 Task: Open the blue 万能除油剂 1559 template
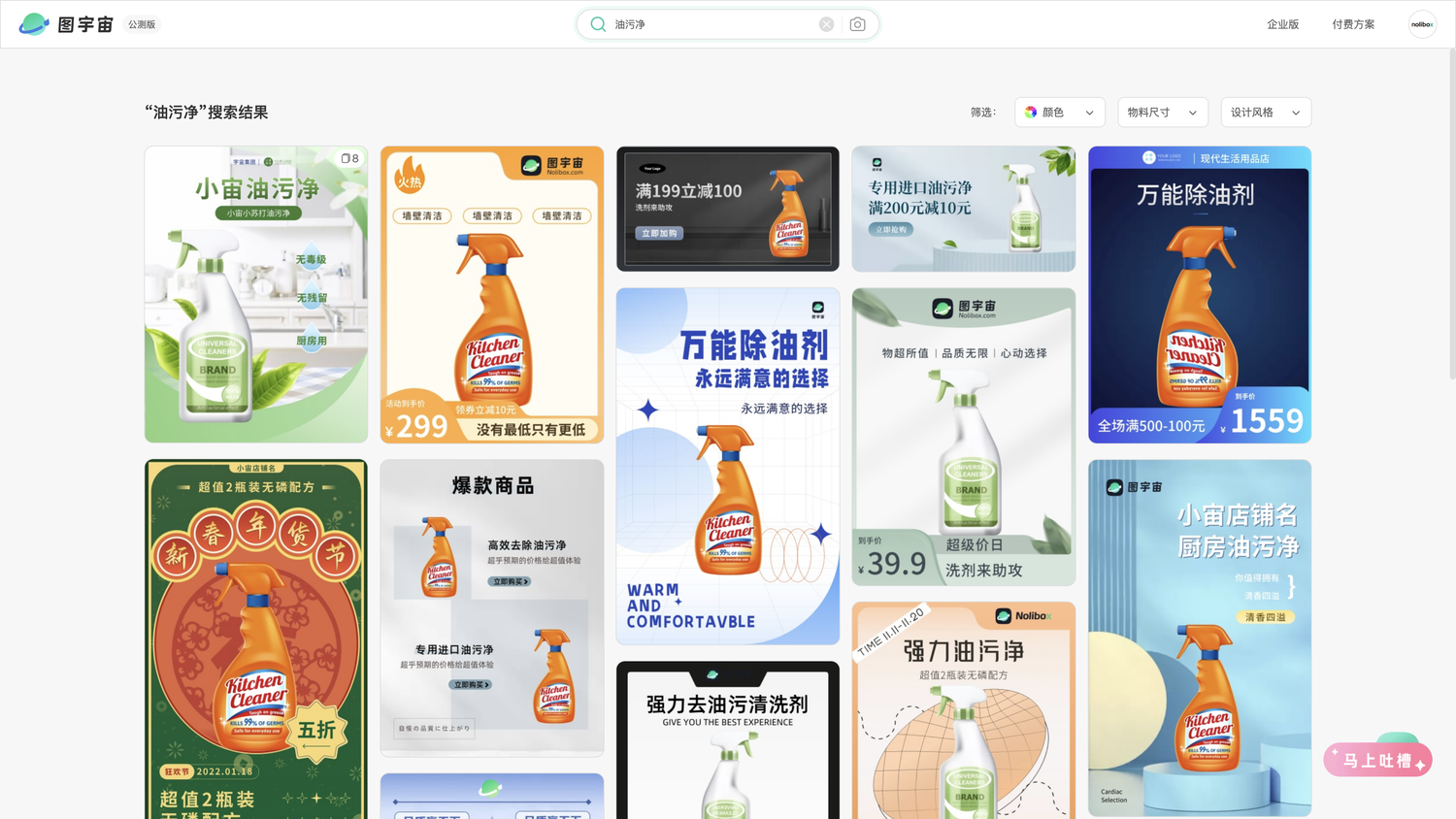tap(1200, 295)
